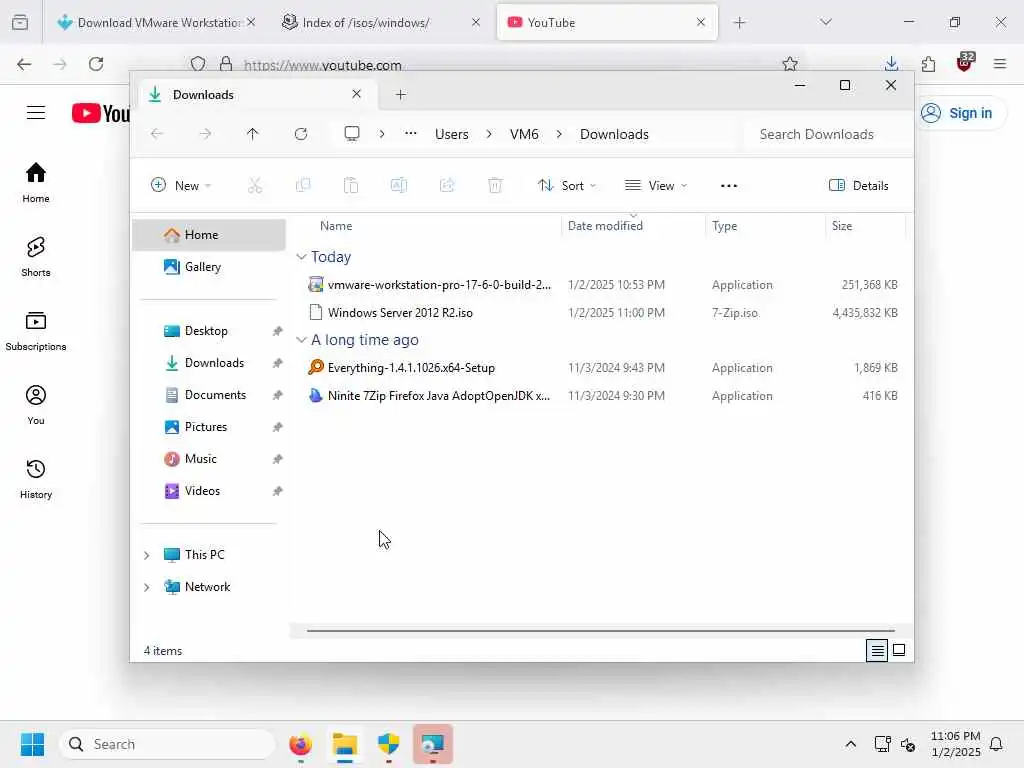Open the Sort dropdown menu

coord(566,185)
